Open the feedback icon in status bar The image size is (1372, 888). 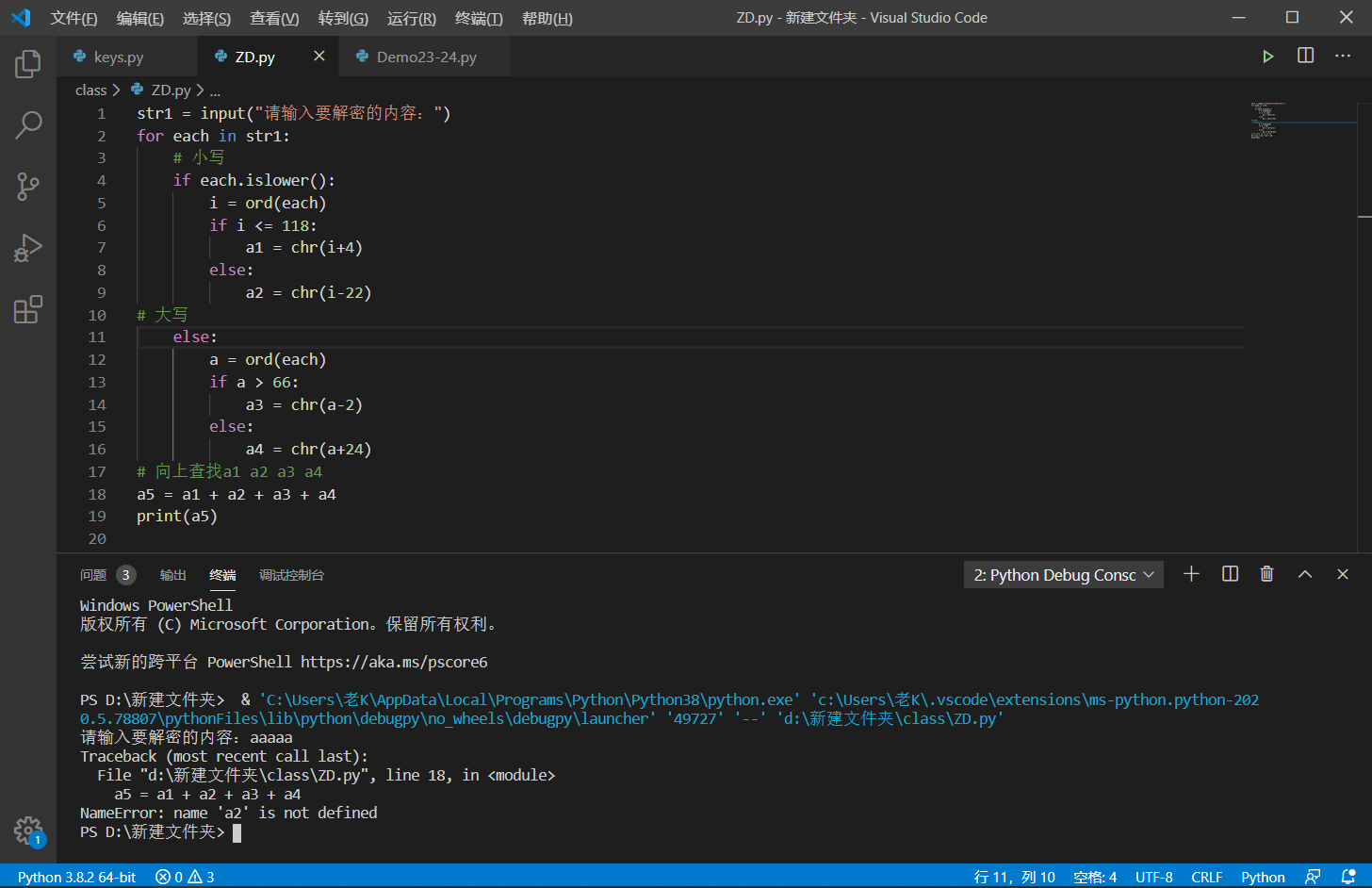pyautogui.click(x=1313, y=877)
